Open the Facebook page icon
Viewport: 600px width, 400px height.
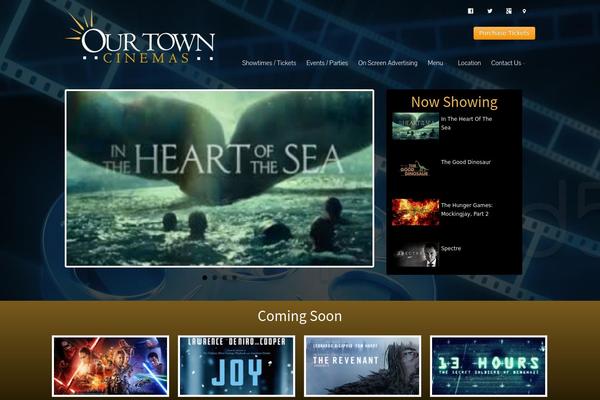tap(471, 11)
